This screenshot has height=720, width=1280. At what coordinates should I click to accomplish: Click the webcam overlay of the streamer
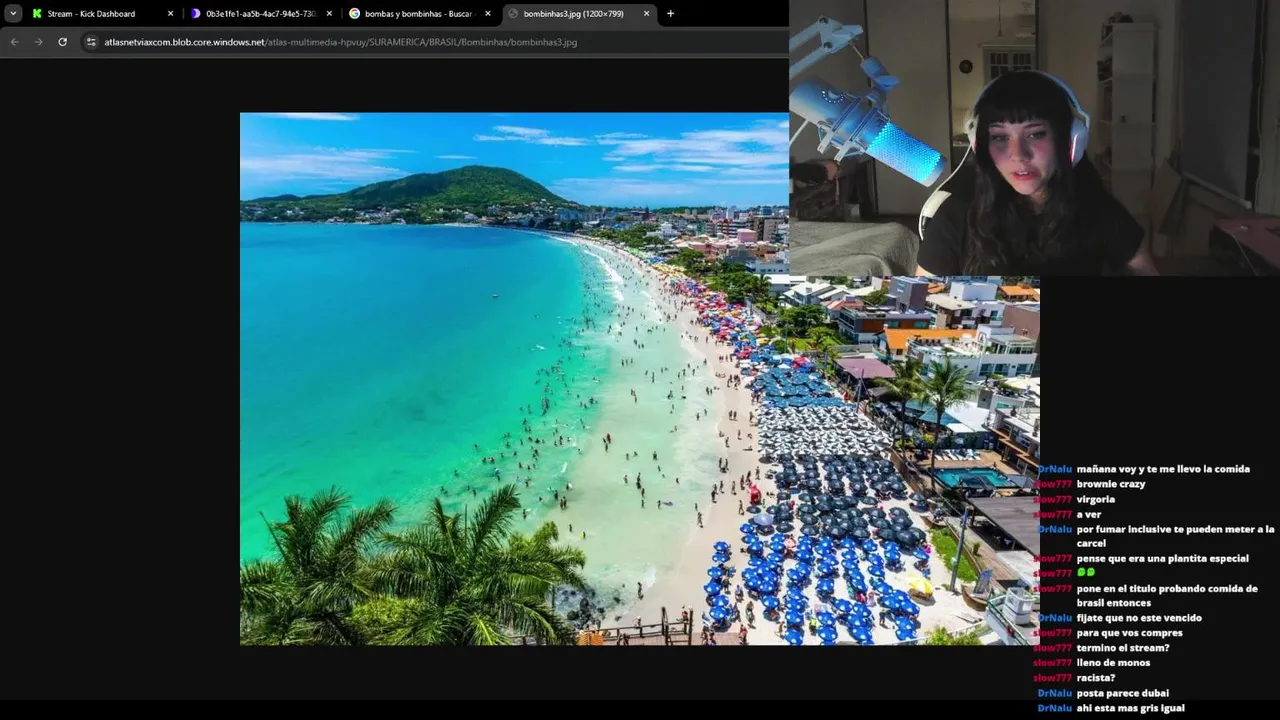coord(1034,137)
